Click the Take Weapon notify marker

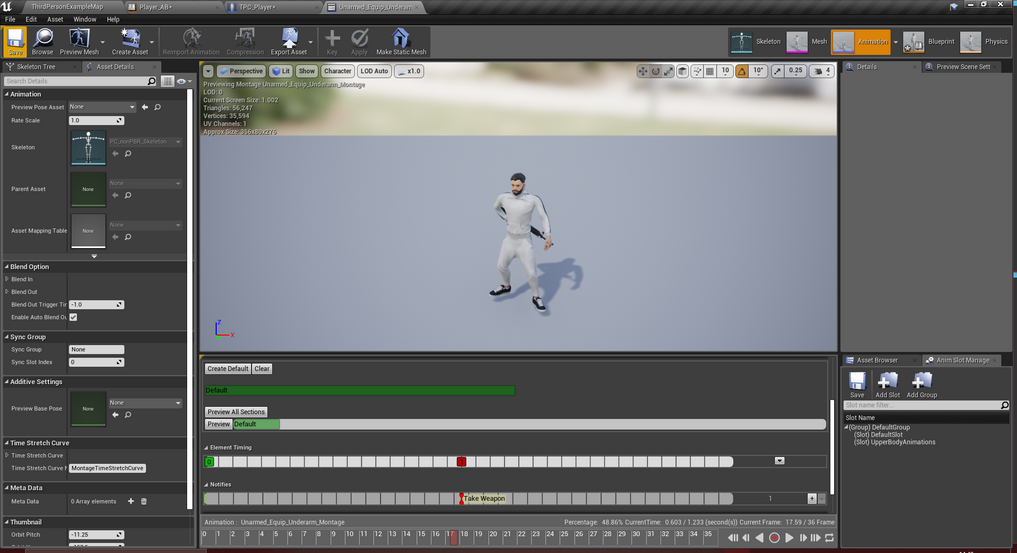[x=483, y=499]
